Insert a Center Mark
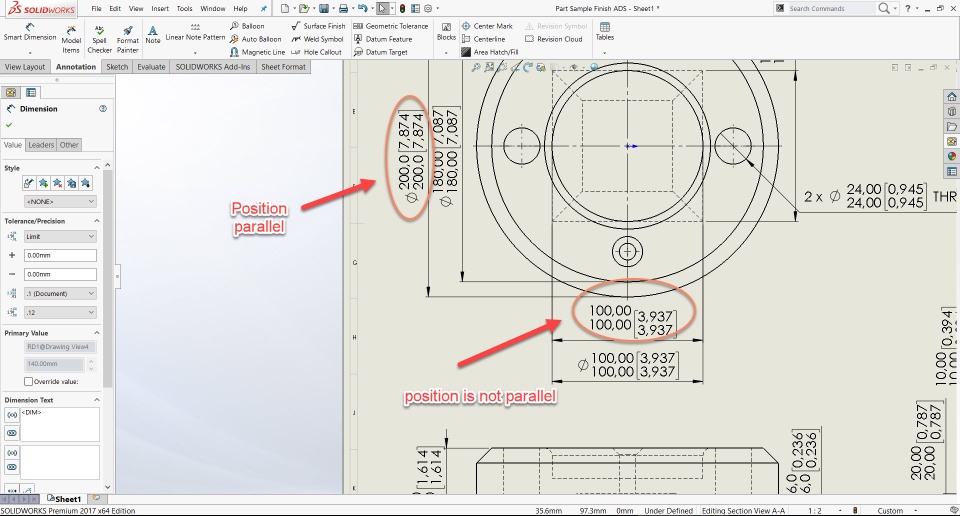 (487, 26)
